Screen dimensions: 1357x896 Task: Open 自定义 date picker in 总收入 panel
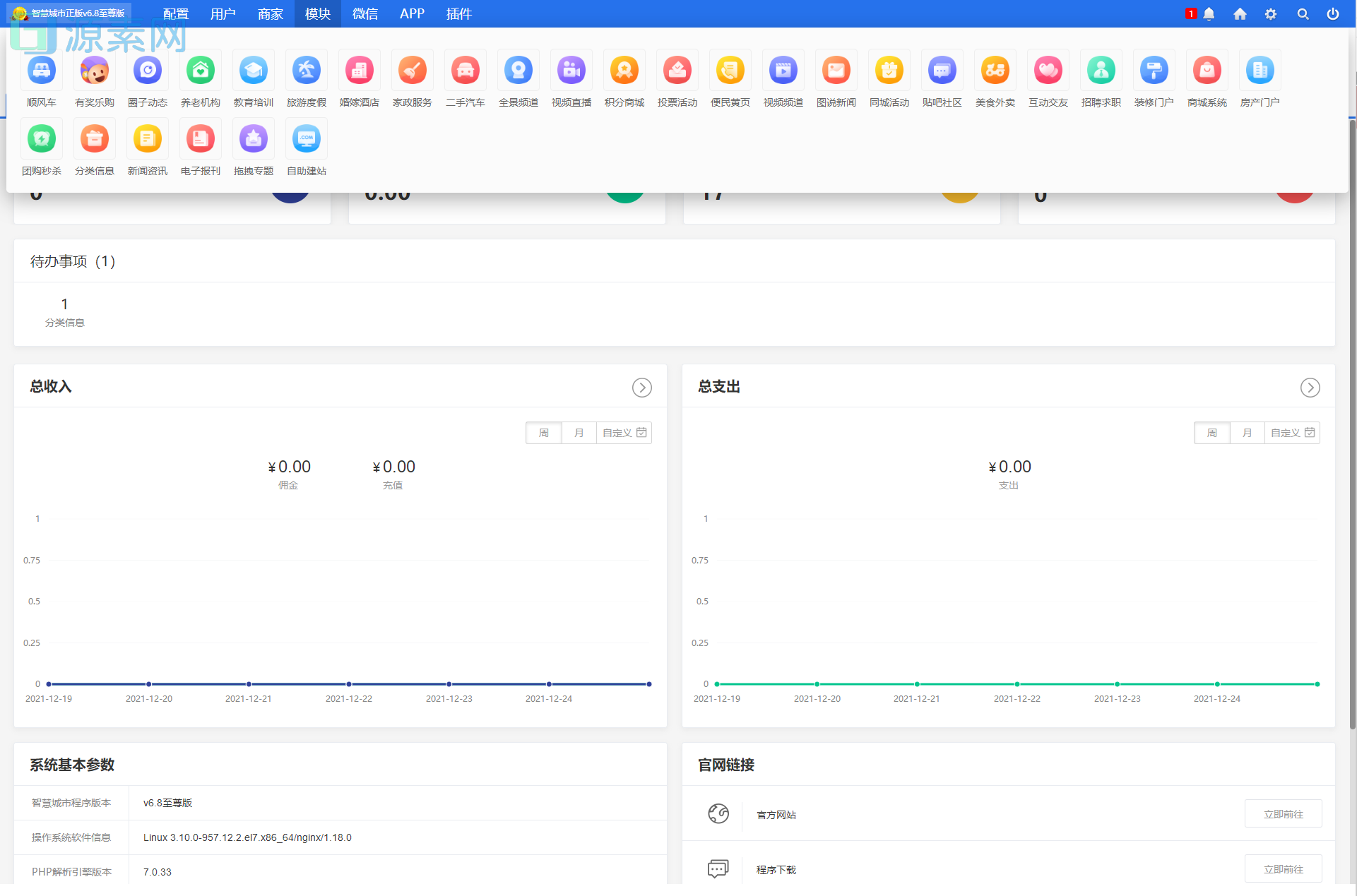click(x=624, y=433)
